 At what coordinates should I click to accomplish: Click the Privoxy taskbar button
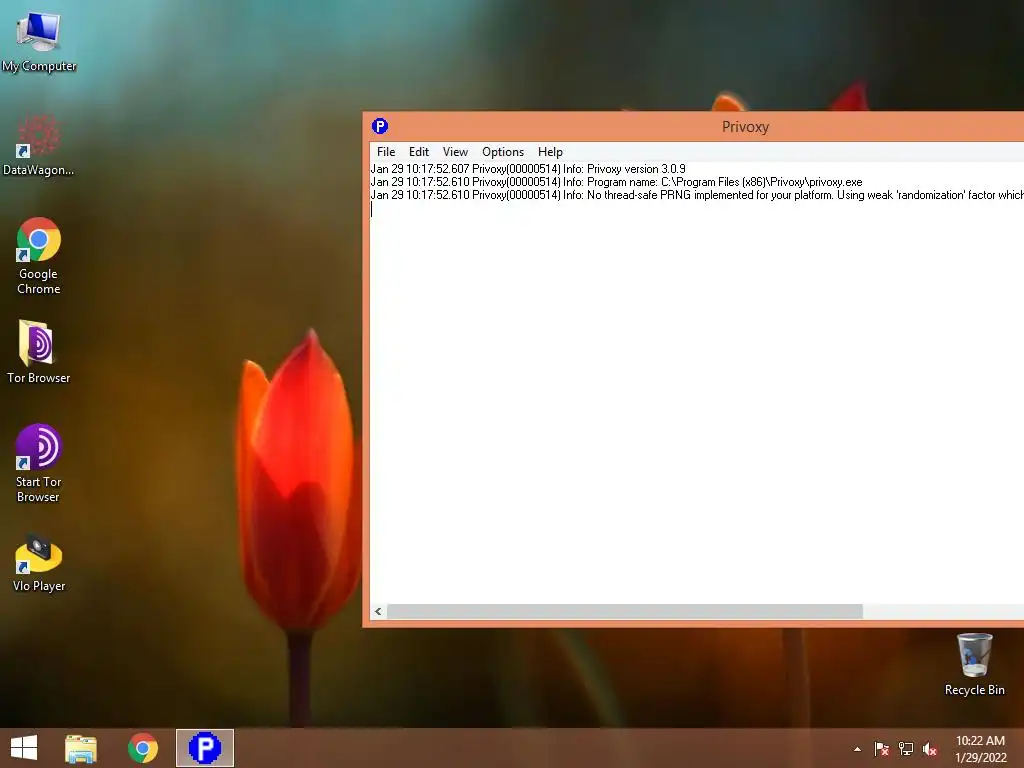[205, 748]
